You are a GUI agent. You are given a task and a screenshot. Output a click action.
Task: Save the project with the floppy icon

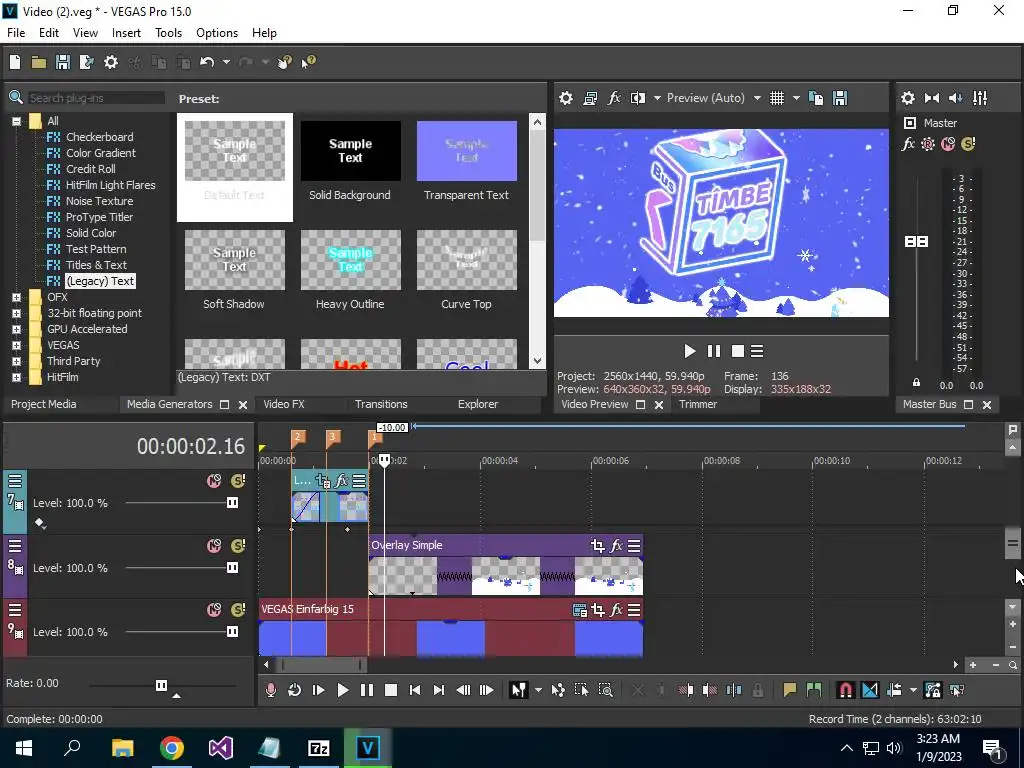tap(63, 62)
